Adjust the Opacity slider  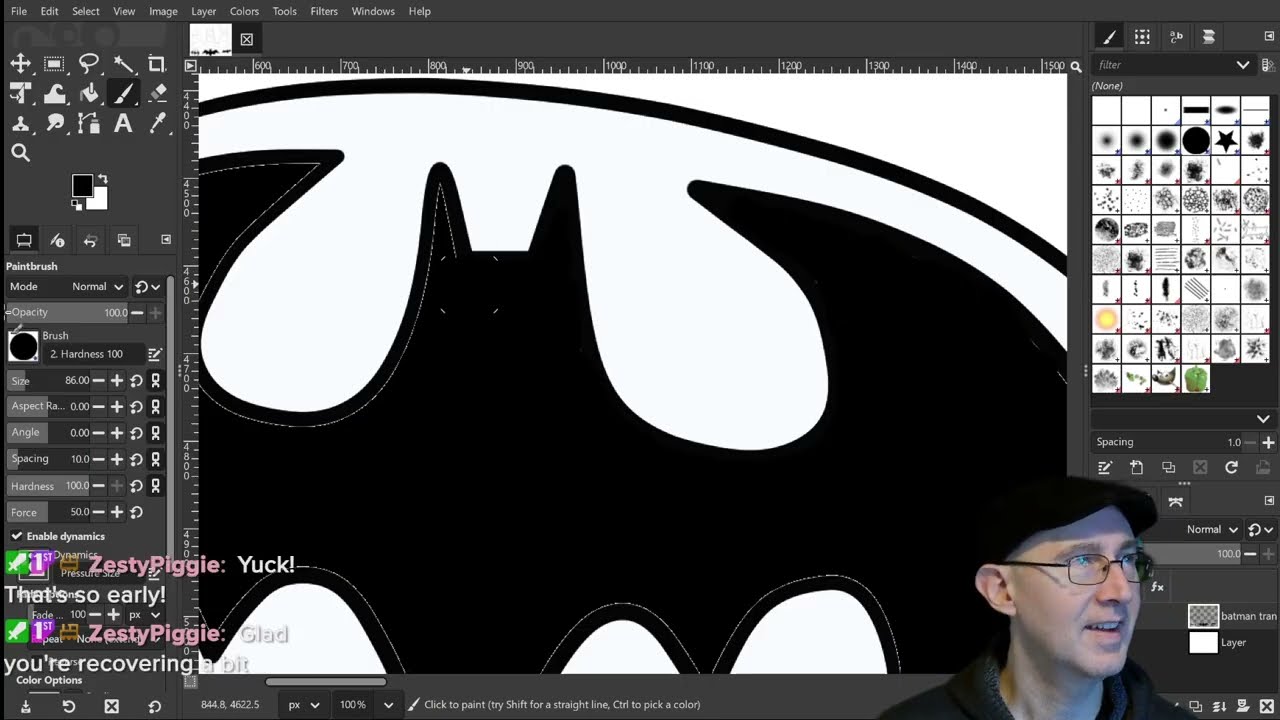pyautogui.click(x=68, y=312)
